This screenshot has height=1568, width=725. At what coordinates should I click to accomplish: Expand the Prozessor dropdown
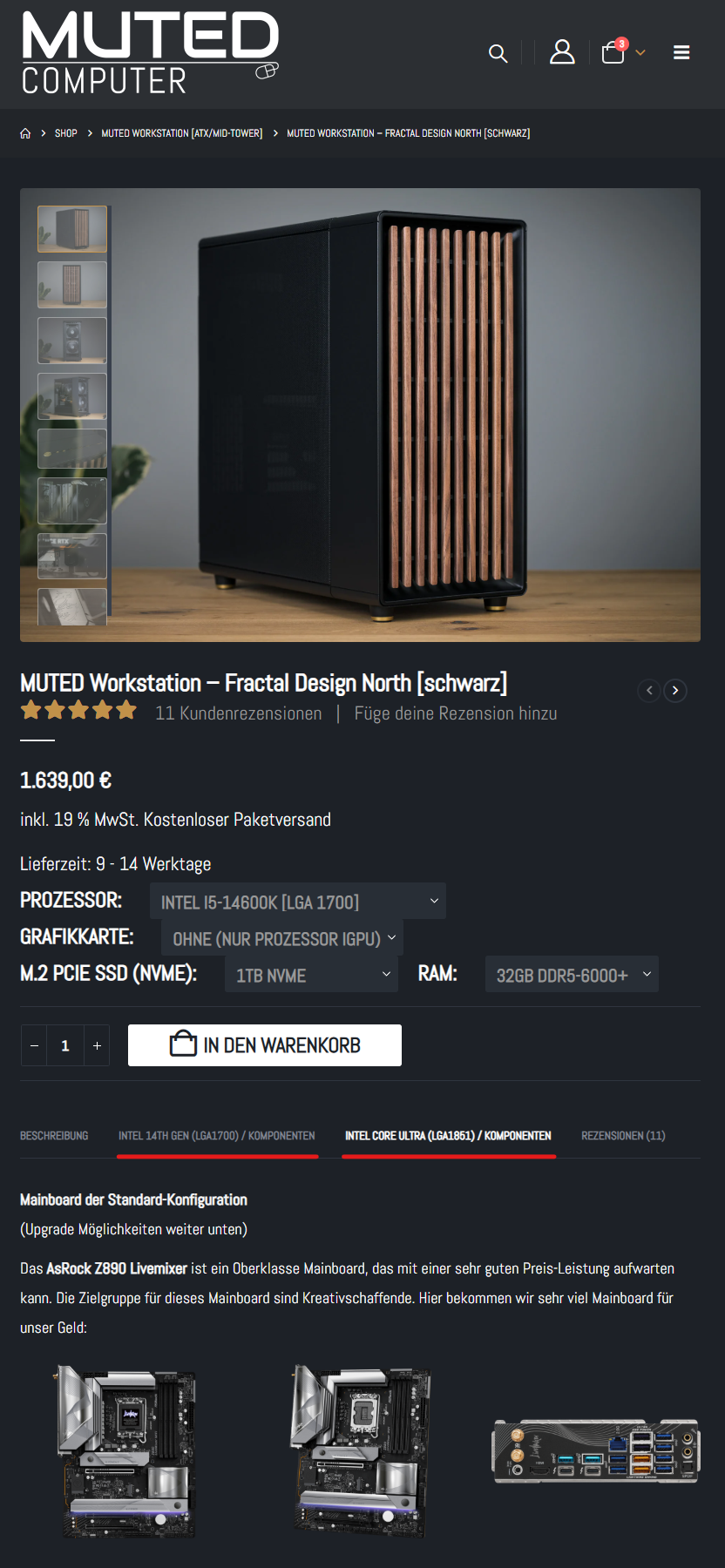coord(298,901)
